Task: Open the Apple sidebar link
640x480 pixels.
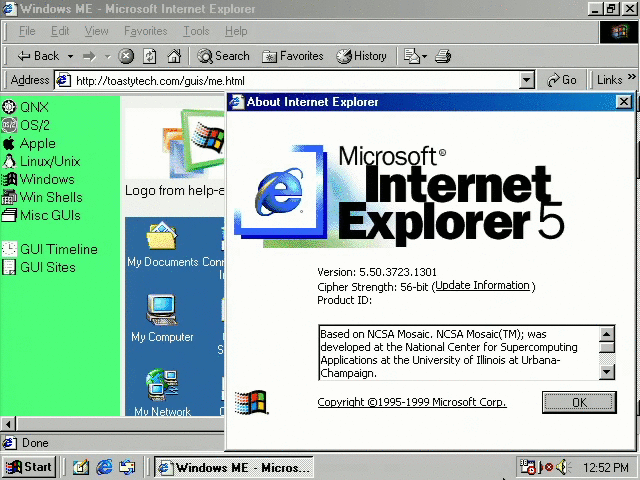Action: [x=38, y=144]
